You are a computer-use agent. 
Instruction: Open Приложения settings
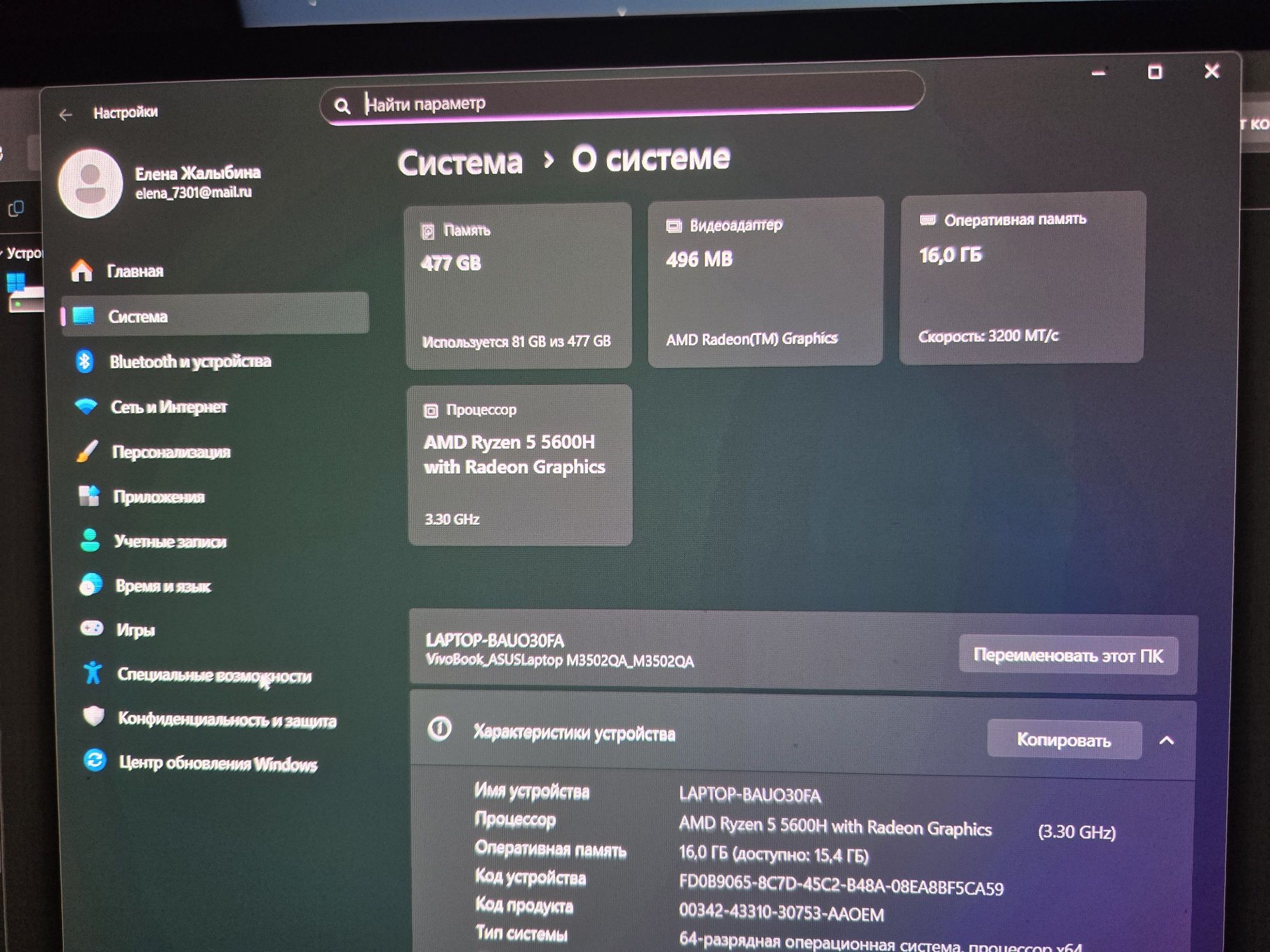point(159,497)
